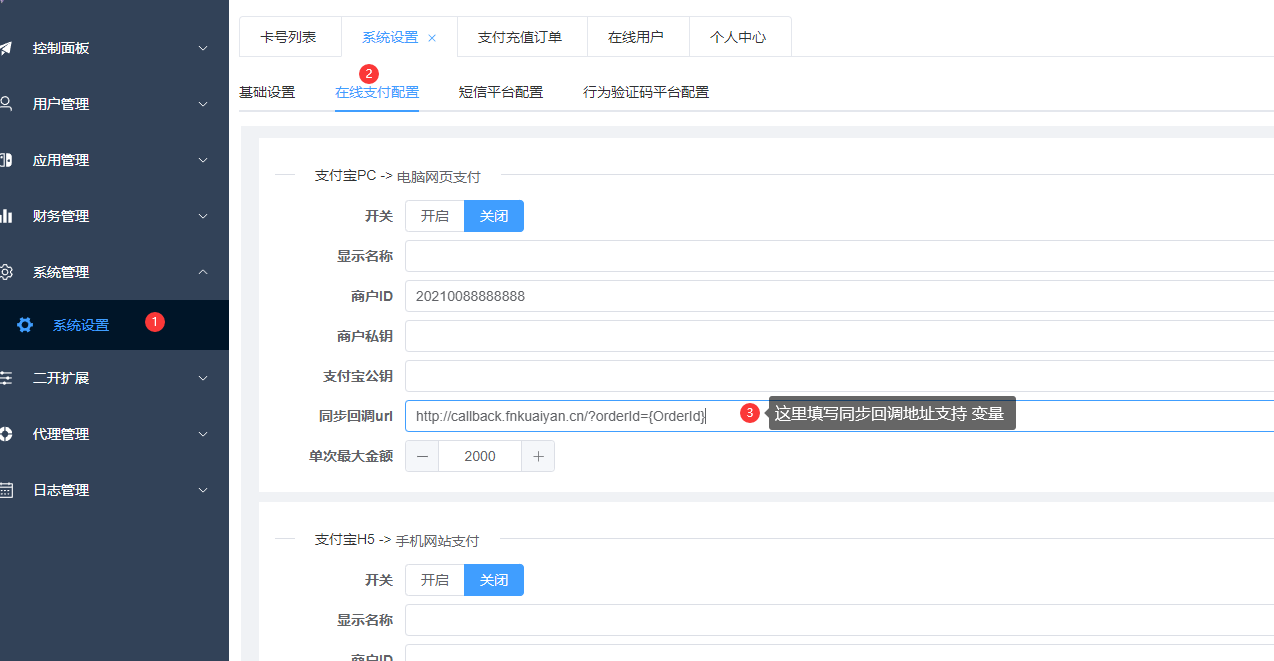Screen dimensions: 1274x661
Task: Expand the 控制面板 menu chevron
Action: [x=203, y=48]
